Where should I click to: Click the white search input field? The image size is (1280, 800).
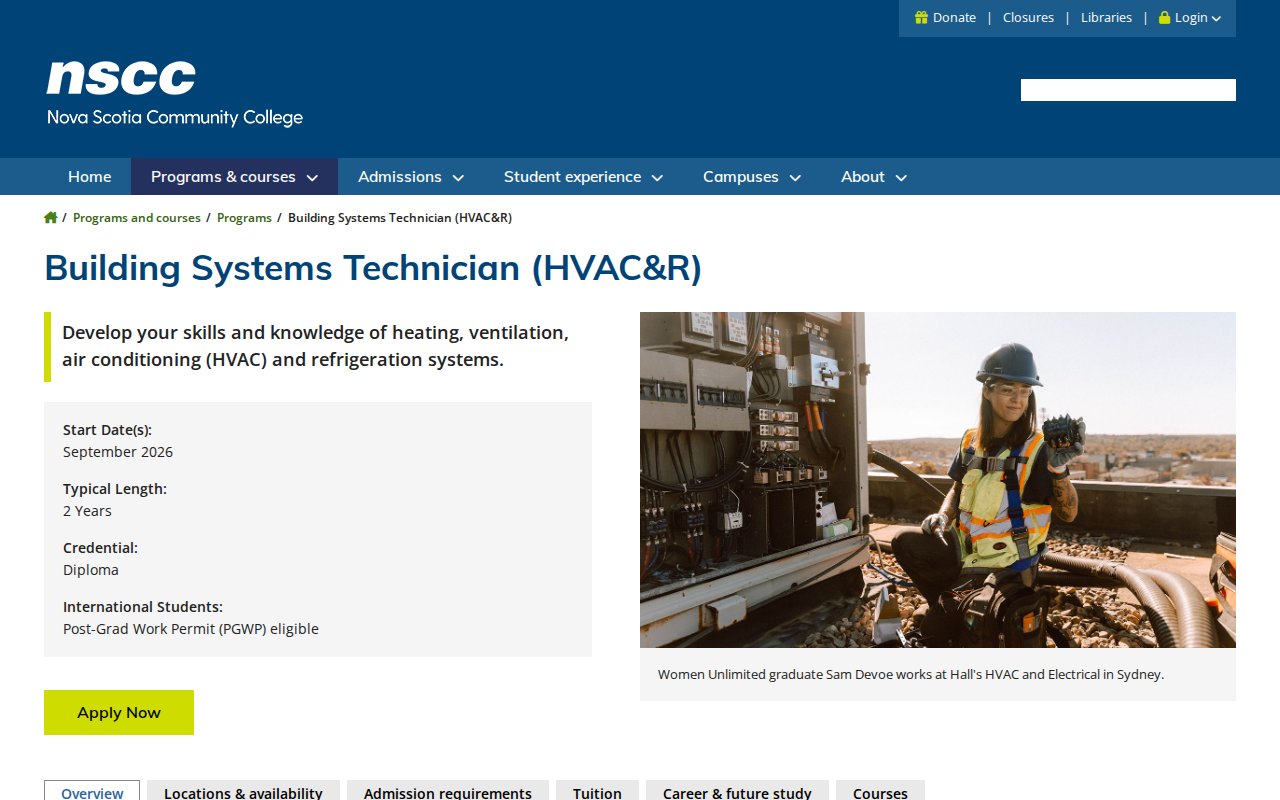pos(1127,90)
